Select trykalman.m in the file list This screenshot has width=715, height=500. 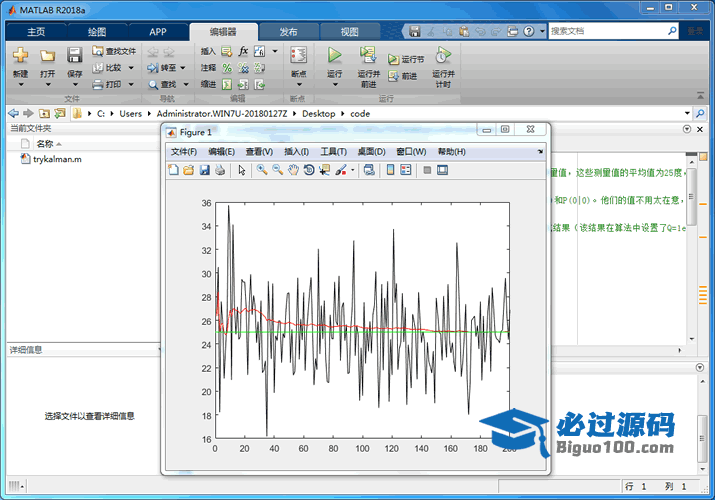tap(57, 158)
